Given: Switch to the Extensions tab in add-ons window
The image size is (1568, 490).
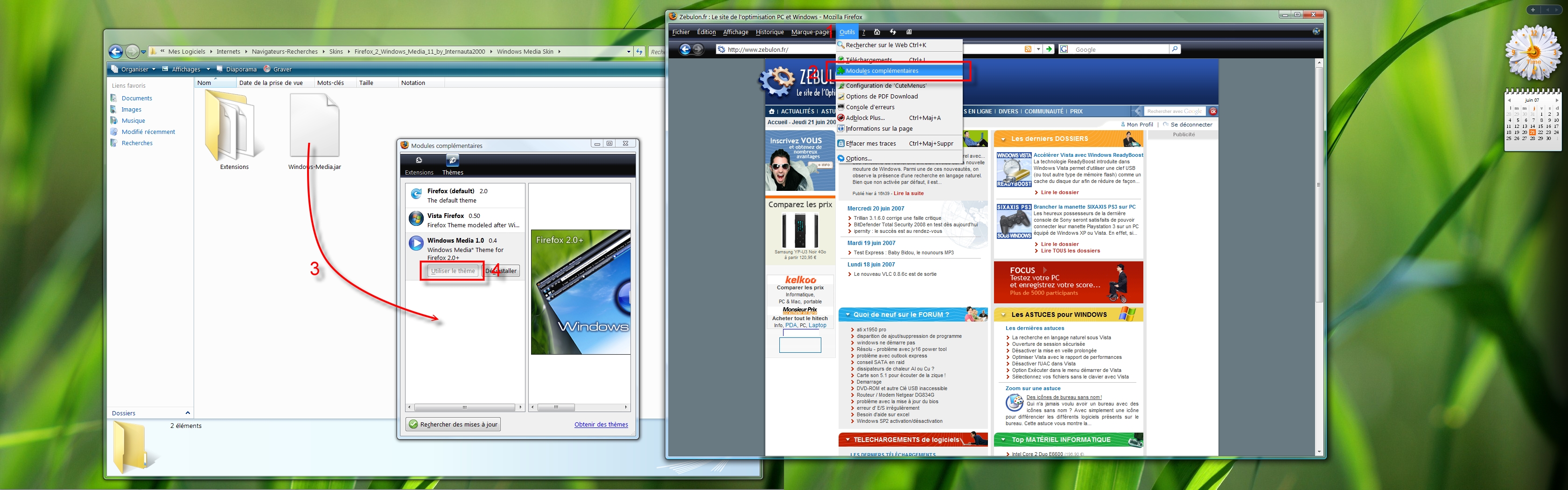Looking at the screenshot, I should 419,164.
